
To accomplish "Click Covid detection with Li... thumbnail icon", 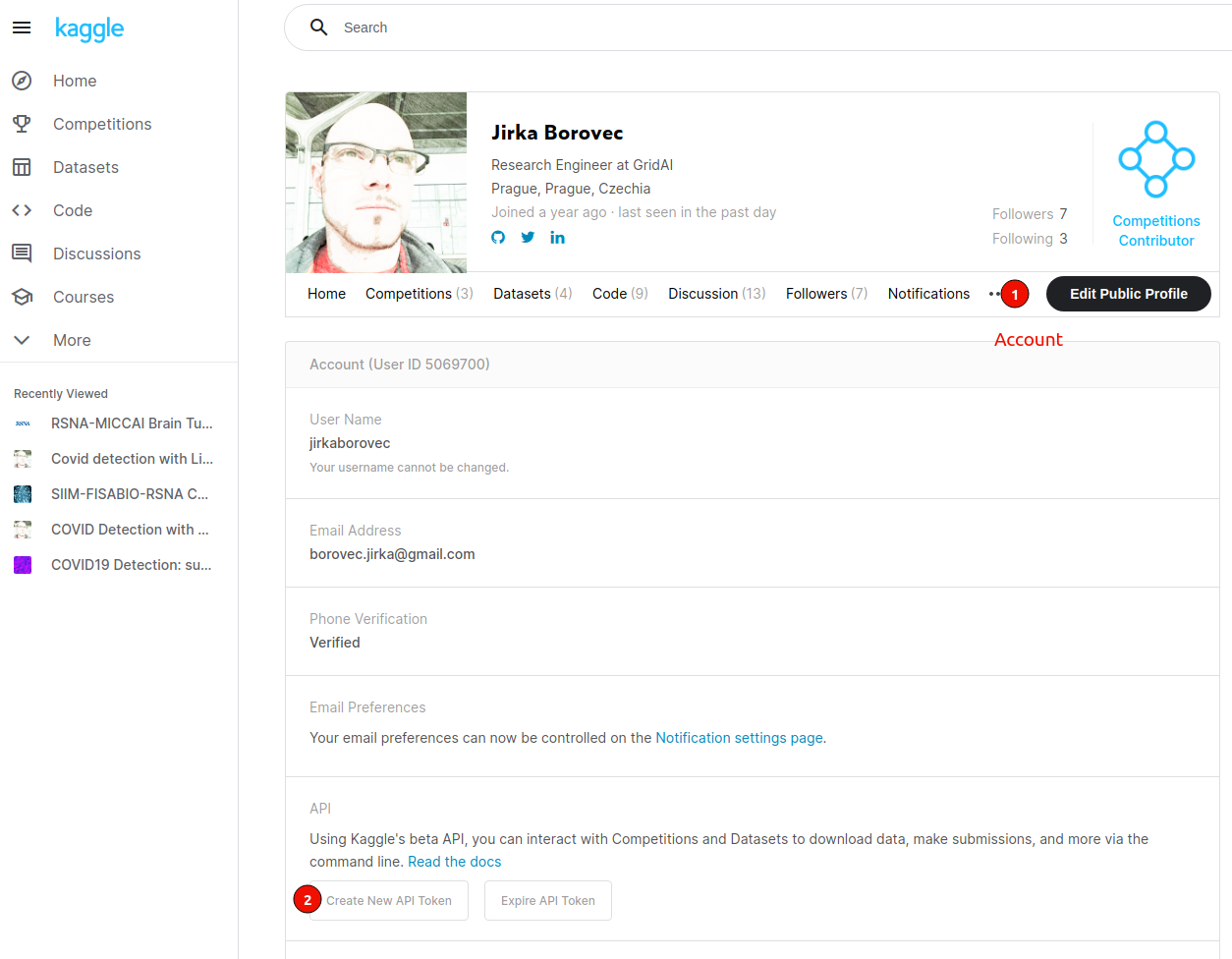I will click(x=23, y=459).
